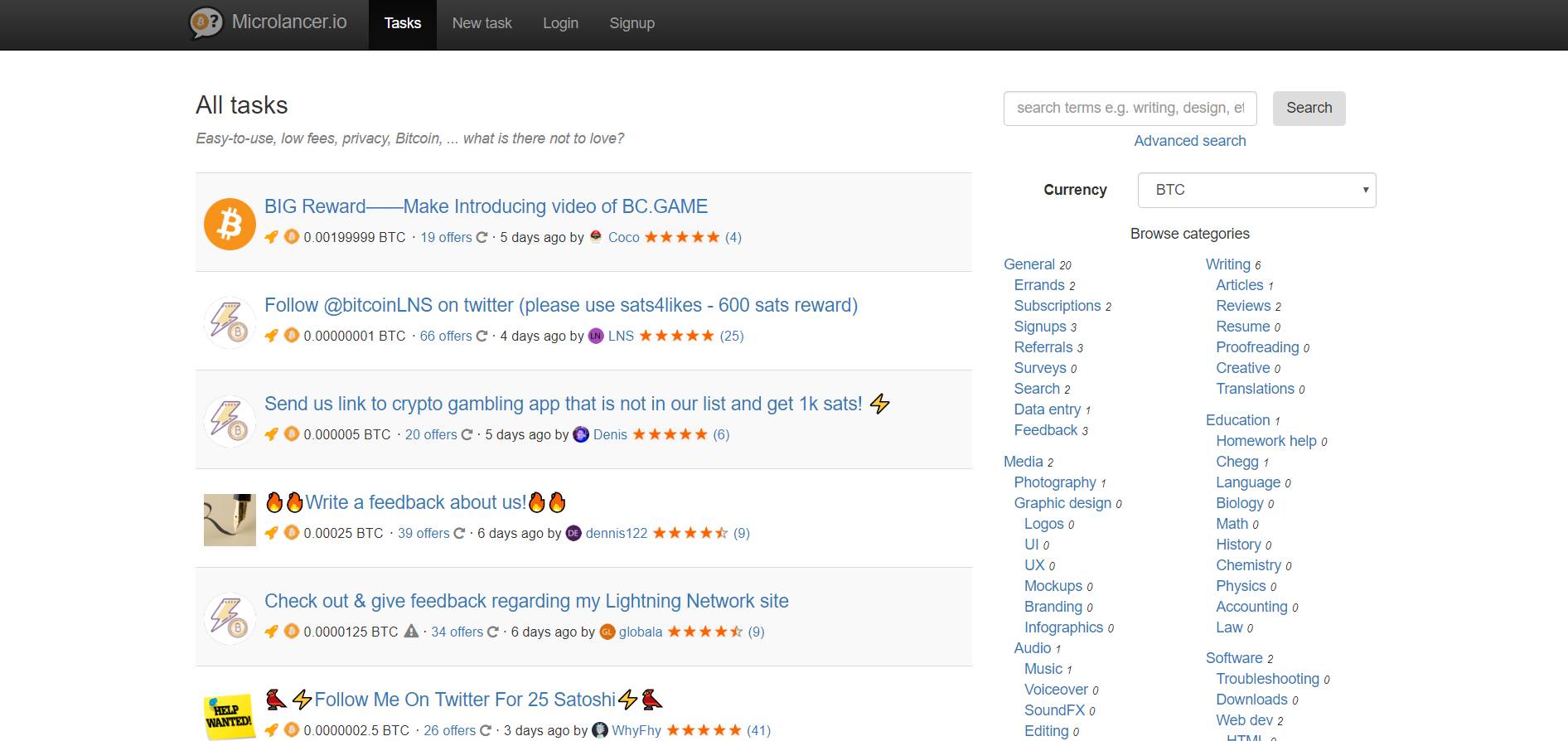Click Coco's user avatar icon

596,238
